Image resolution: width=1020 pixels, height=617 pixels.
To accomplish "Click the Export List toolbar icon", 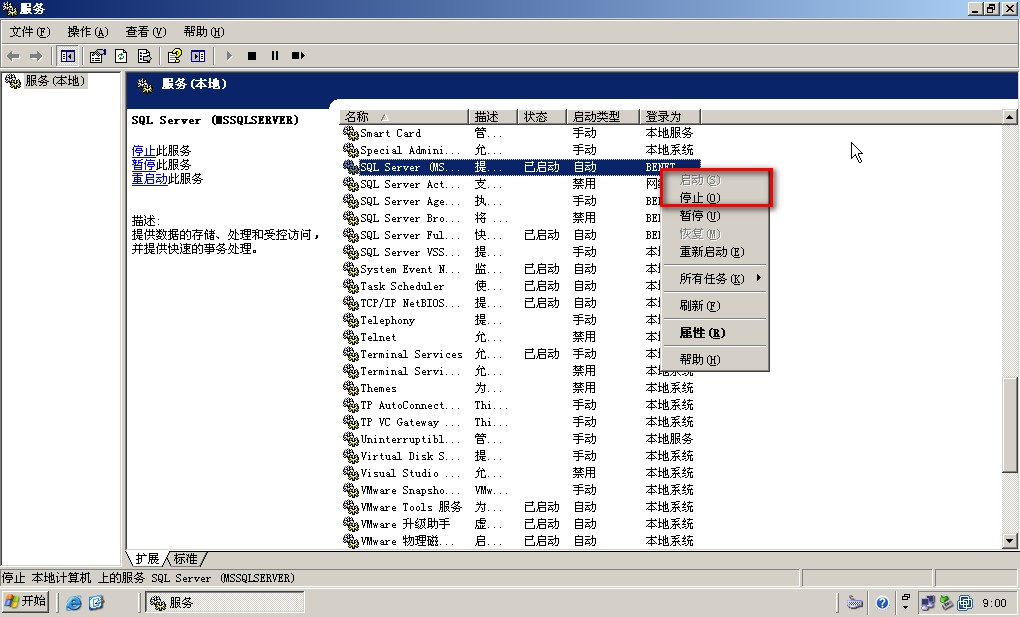I will [x=144, y=56].
